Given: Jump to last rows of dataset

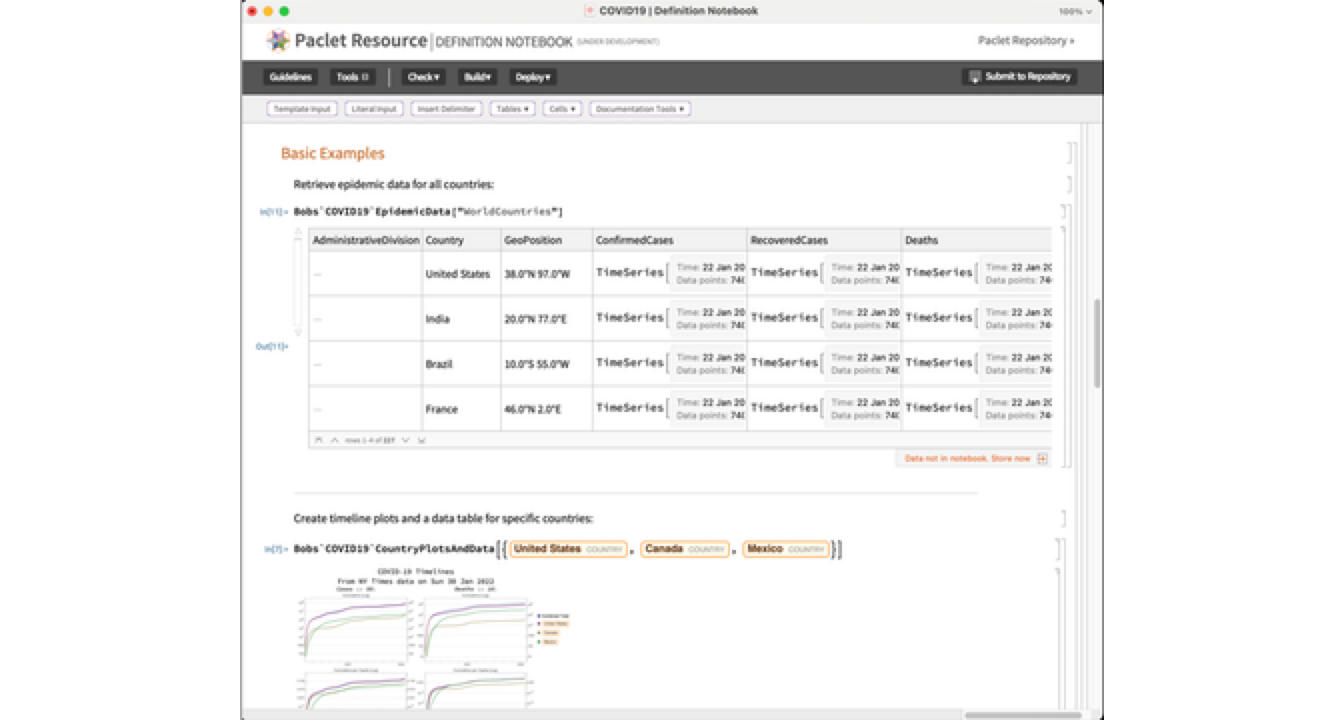Looking at the screenshot, I should (x=422, y=440).
